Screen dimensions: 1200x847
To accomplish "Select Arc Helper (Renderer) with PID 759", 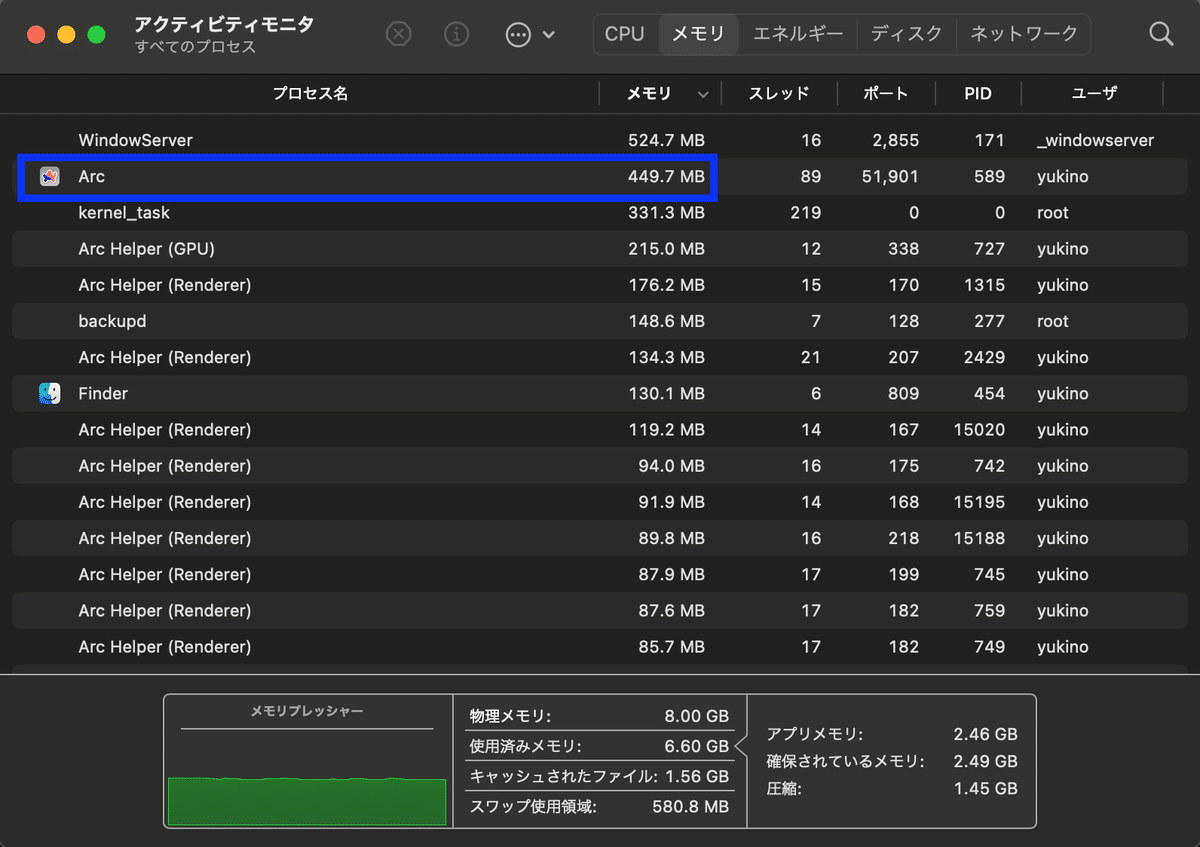I will (600, 611).
